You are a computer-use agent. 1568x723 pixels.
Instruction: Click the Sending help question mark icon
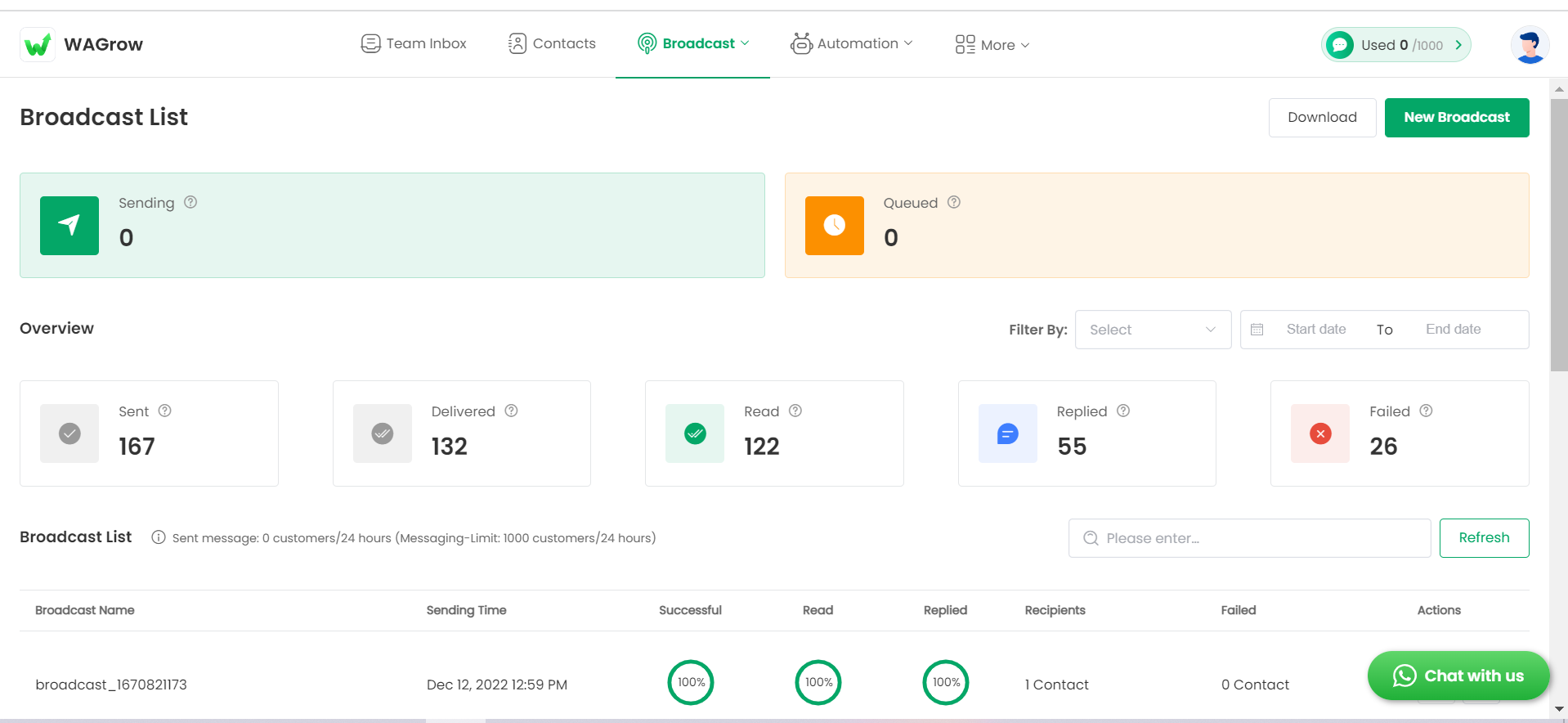190,202
